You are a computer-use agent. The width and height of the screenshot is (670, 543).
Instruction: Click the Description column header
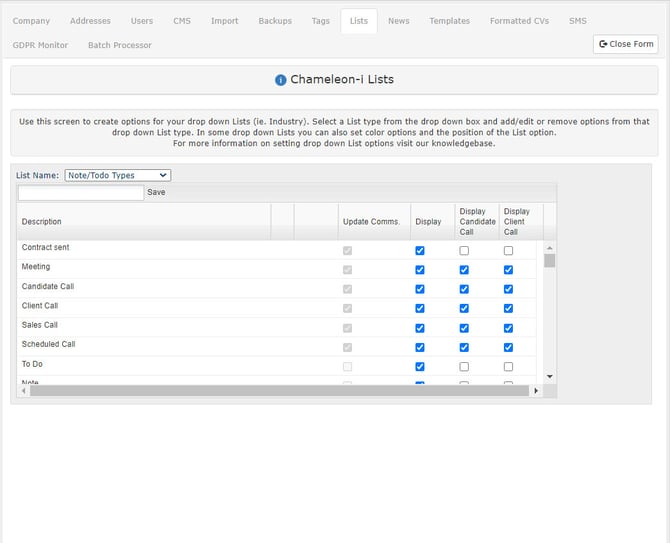pyautogui.click(x=144, y=222)
